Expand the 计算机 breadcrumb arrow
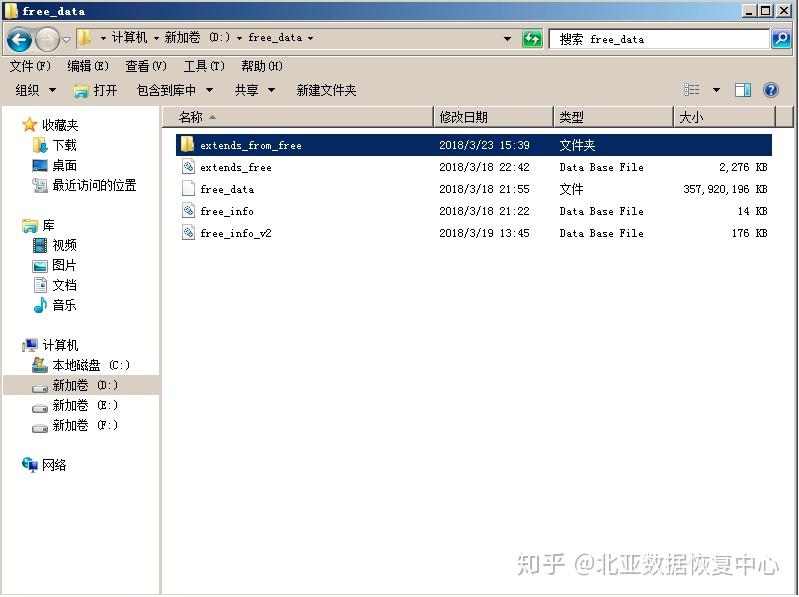799x597 pixels. [156, 38]
